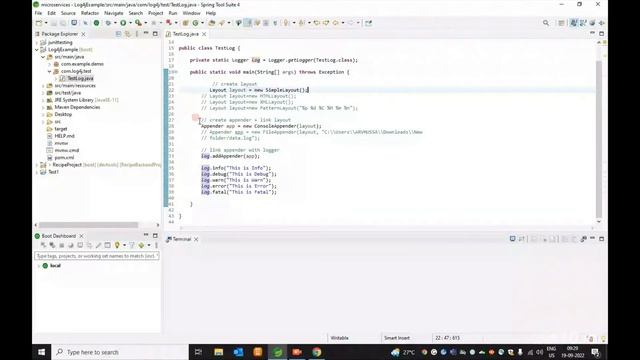Click the Boot Dashboard tag filter field
The width and height of the screenshot is (640, 360).
point(97,256)
